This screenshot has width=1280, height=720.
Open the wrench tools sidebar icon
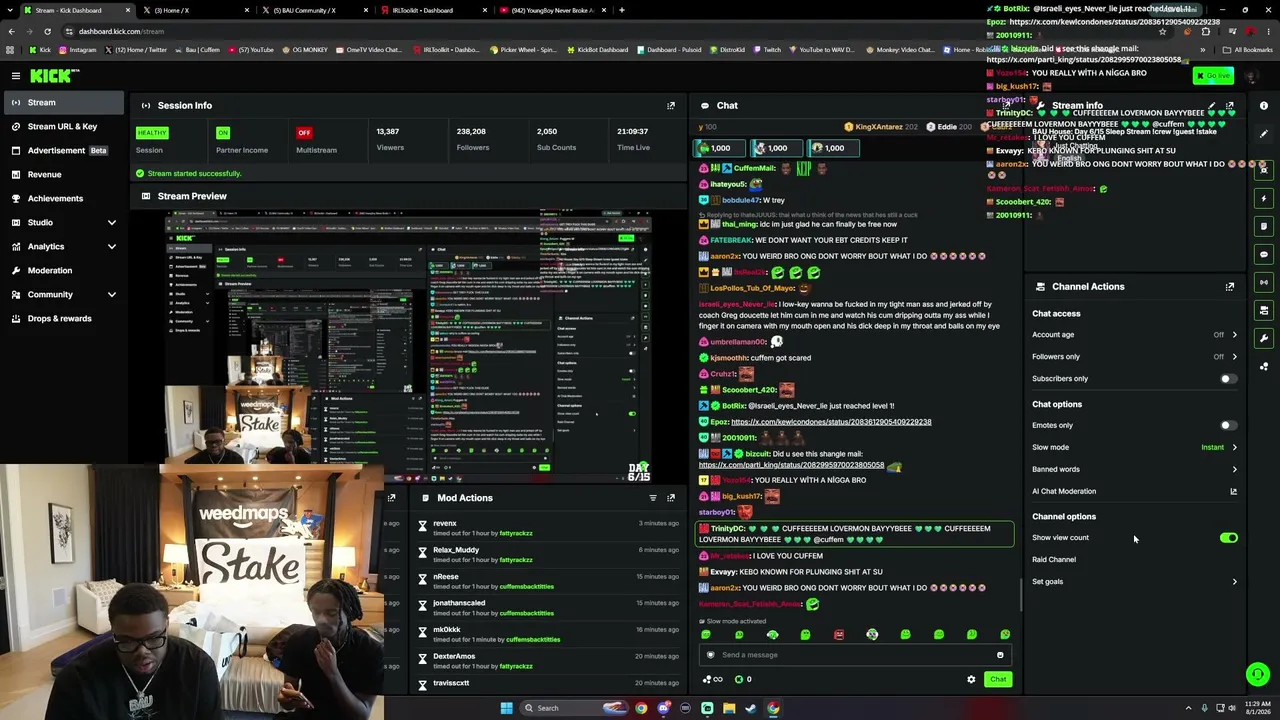(x=1264, y=338)
